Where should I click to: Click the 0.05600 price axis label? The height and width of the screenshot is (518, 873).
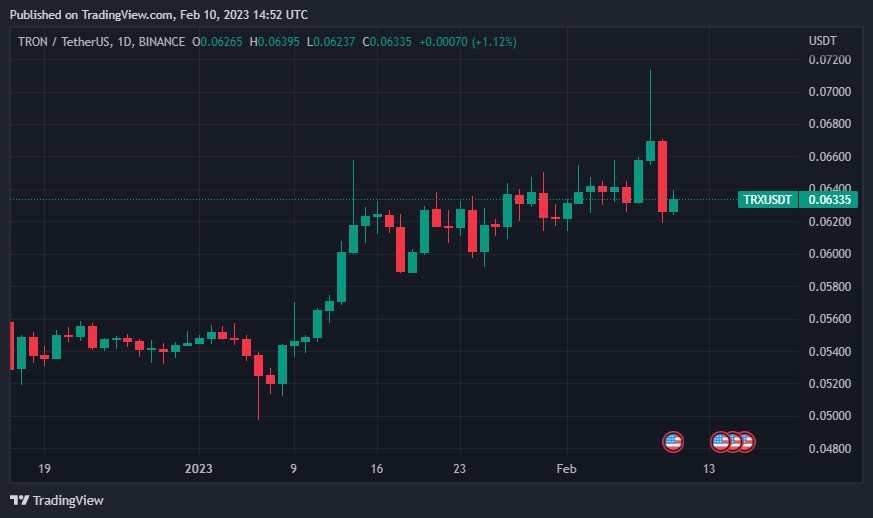[830, 319]
